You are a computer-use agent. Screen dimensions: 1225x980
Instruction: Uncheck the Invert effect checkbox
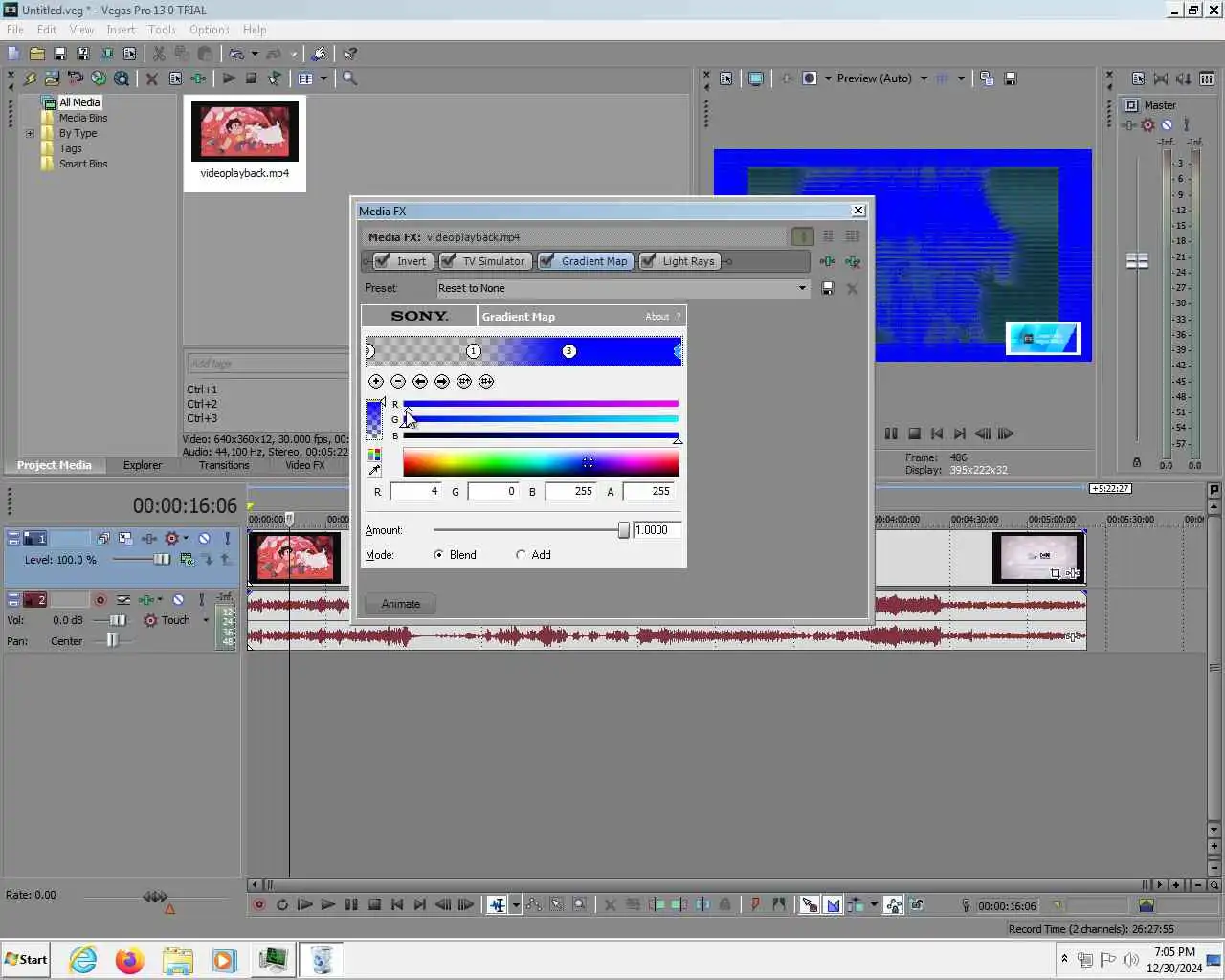pos(383,261)
